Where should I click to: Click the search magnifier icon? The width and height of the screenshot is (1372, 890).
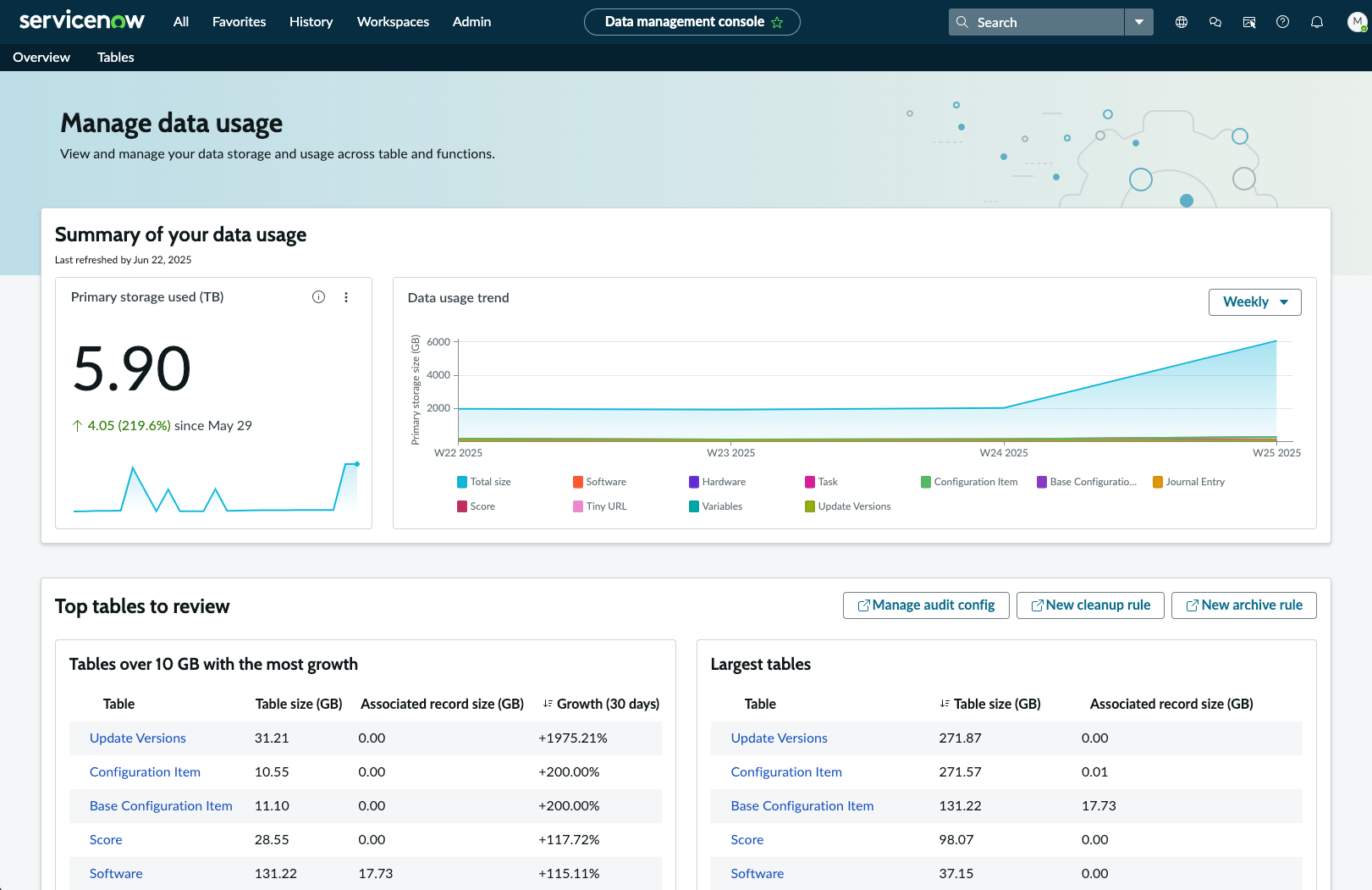point(962,22)
